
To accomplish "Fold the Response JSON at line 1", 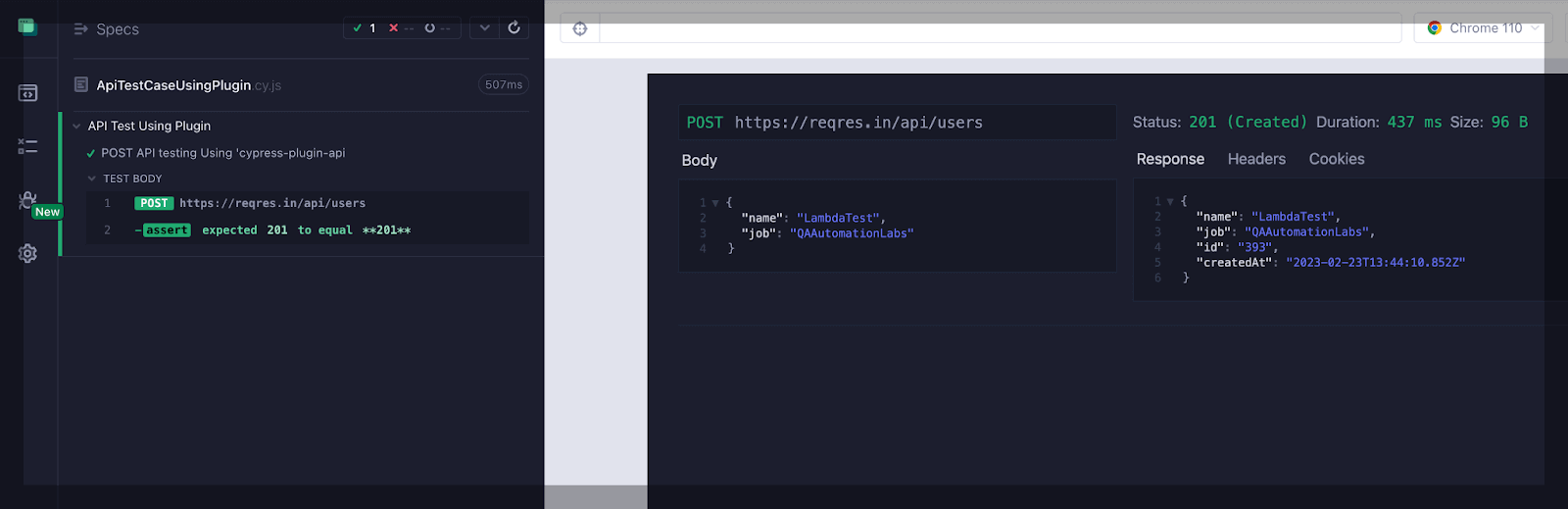I will click(1170, 201).
